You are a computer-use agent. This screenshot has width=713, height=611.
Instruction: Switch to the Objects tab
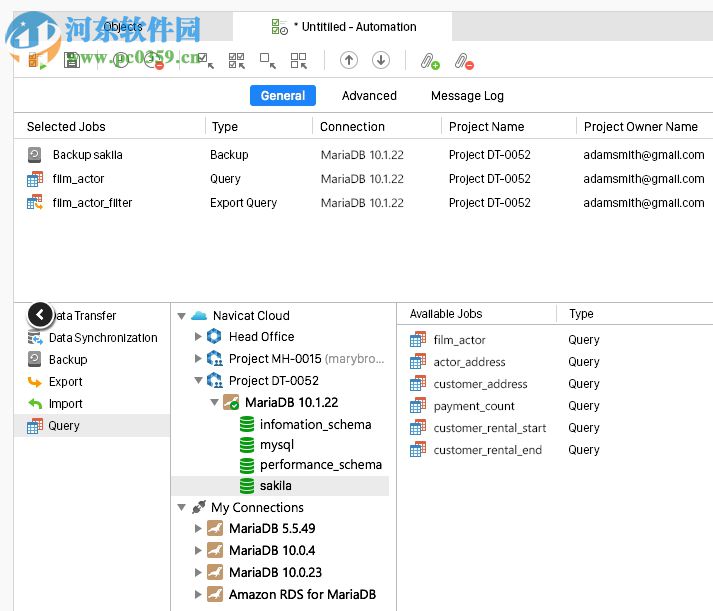tap(123, 26)
